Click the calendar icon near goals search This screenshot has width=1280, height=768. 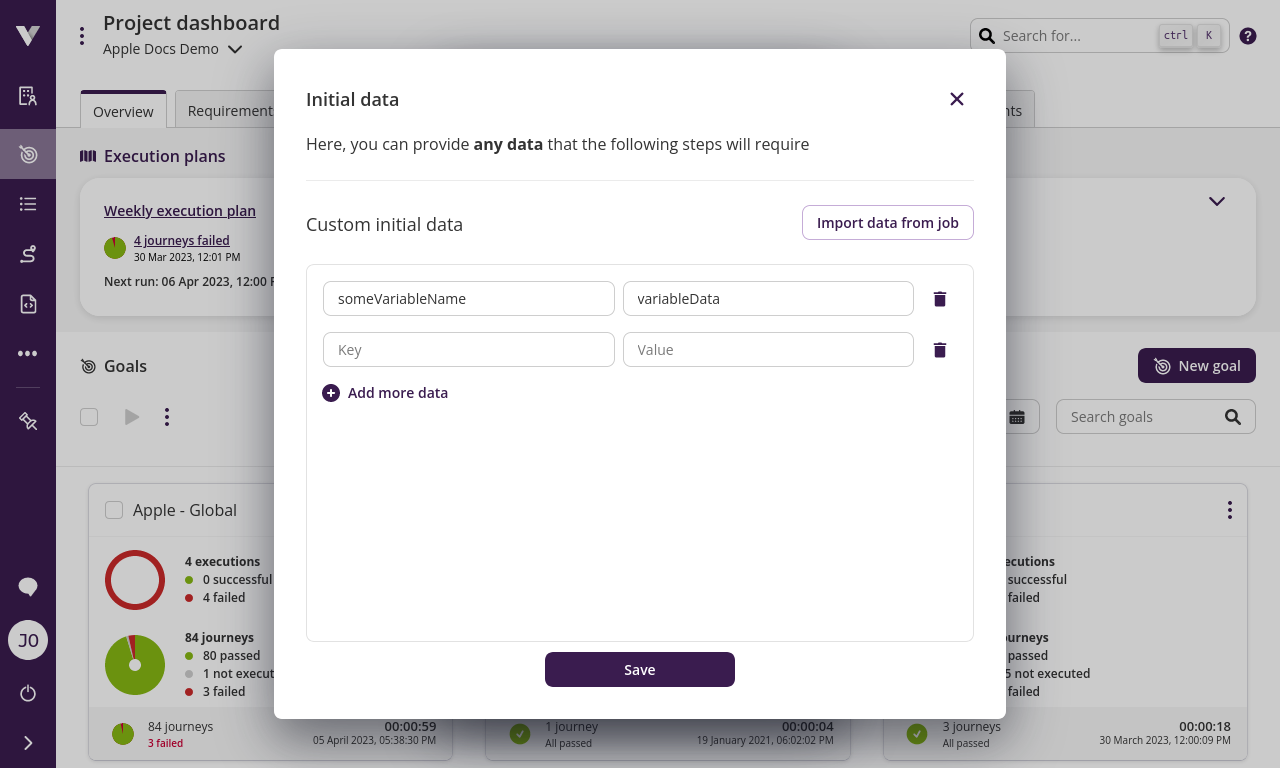[1017, 417]
